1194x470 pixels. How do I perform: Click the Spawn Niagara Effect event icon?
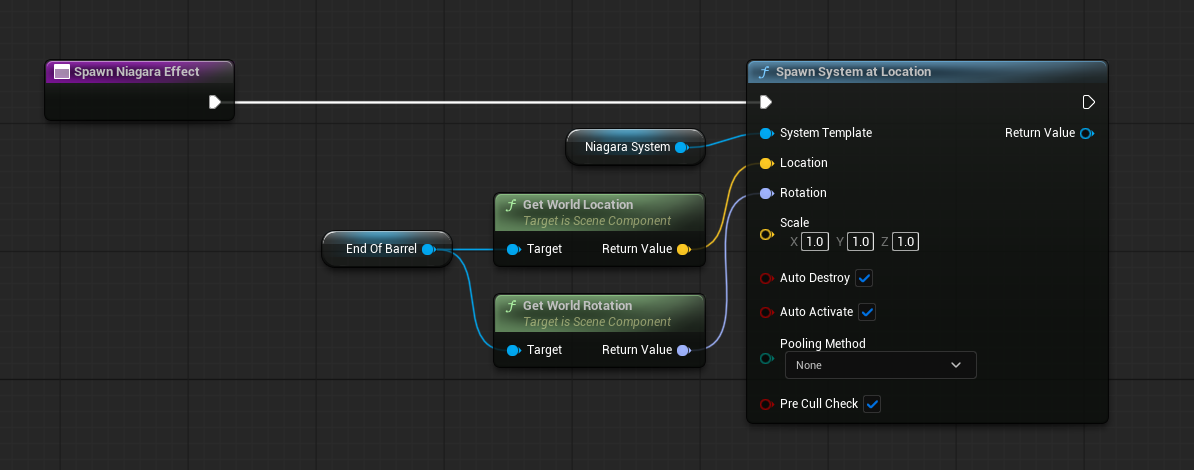pyautogui.click(x=62, y=72)
